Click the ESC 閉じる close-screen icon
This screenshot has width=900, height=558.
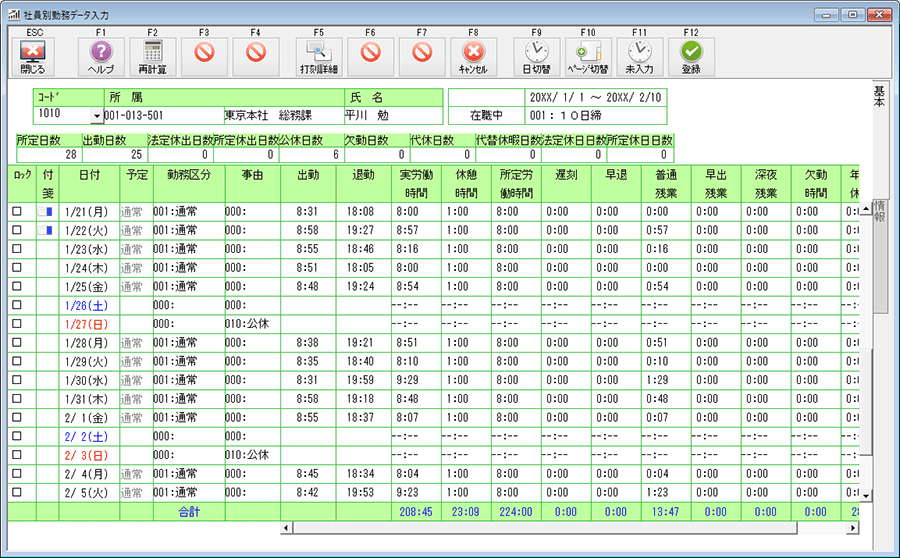pyautogui.click(x=32, y=57)
